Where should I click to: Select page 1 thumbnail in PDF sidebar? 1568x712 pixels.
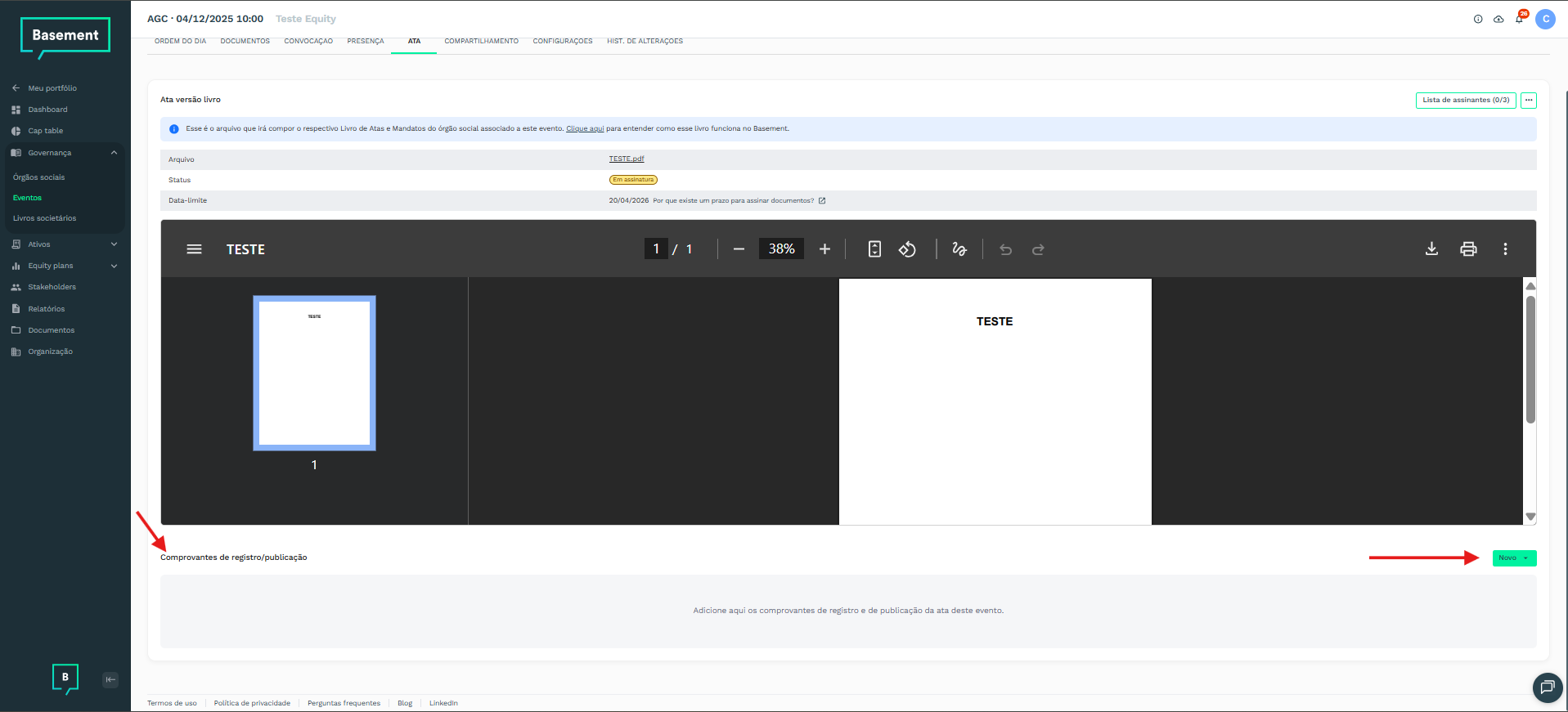tap(314, 373)
